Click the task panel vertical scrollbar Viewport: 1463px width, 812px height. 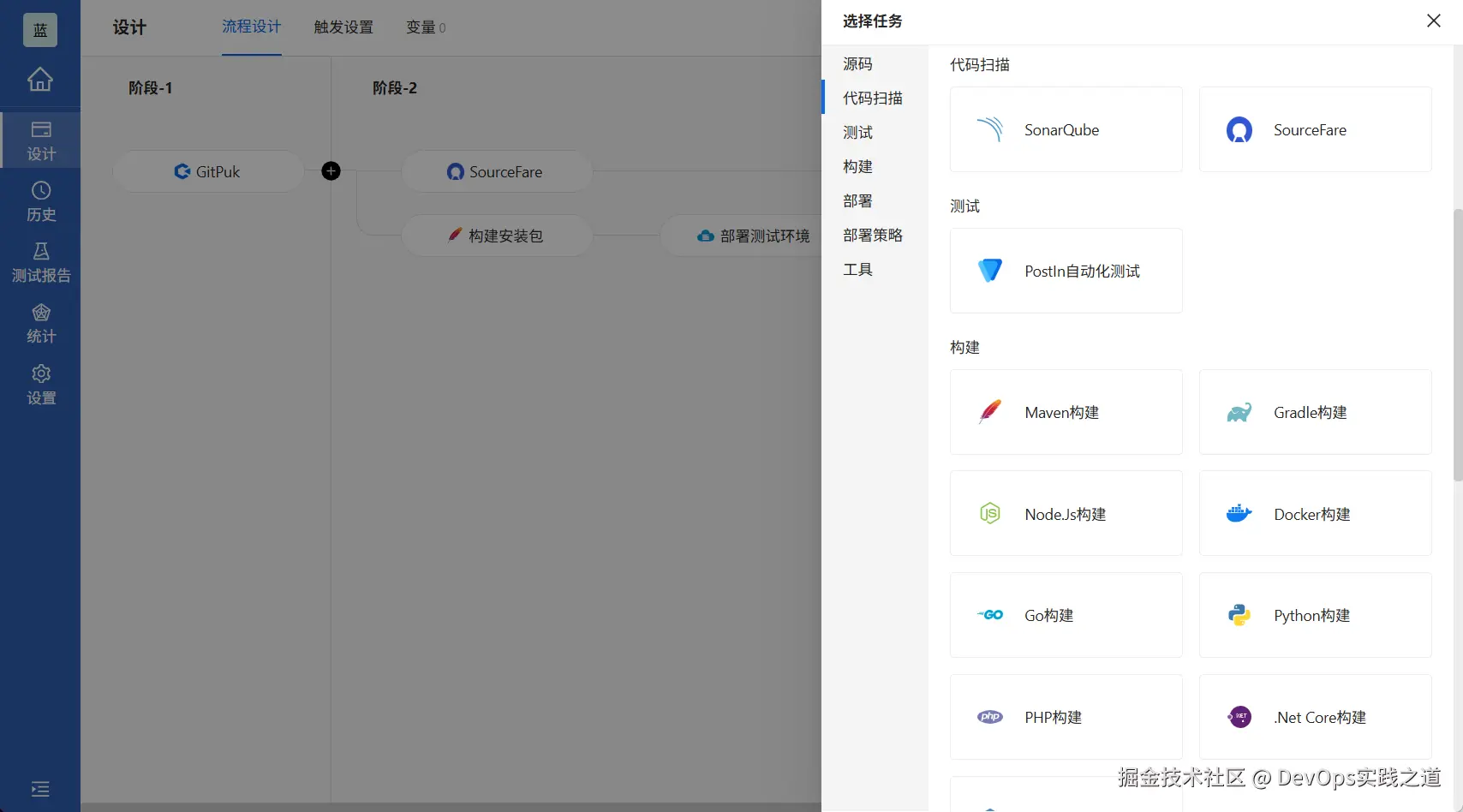(x=1458, y=345)
